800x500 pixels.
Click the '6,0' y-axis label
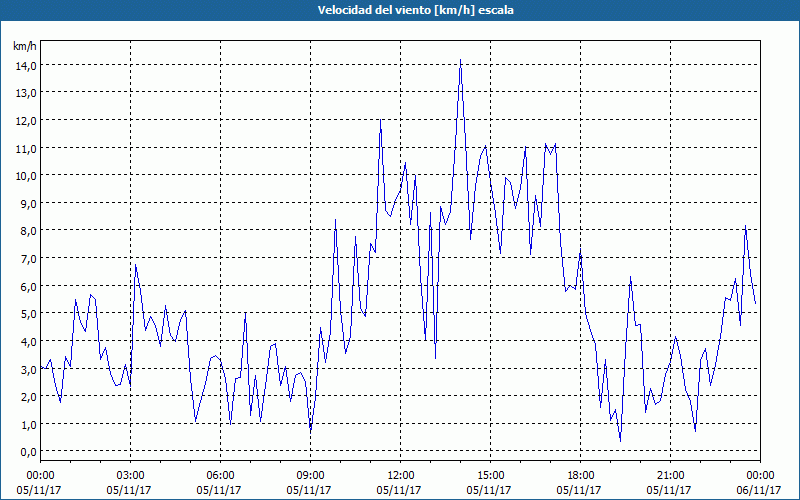coord(29,286)
